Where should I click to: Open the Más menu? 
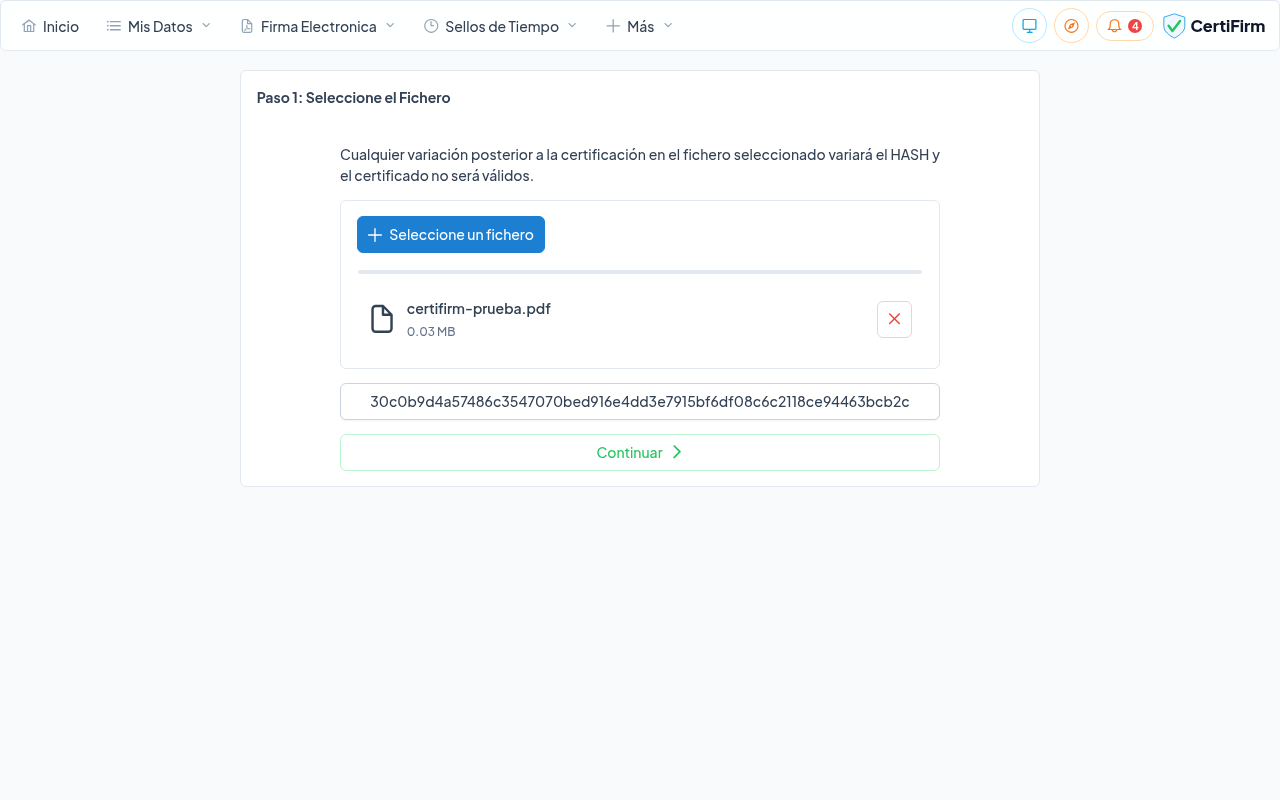[640, 26]
